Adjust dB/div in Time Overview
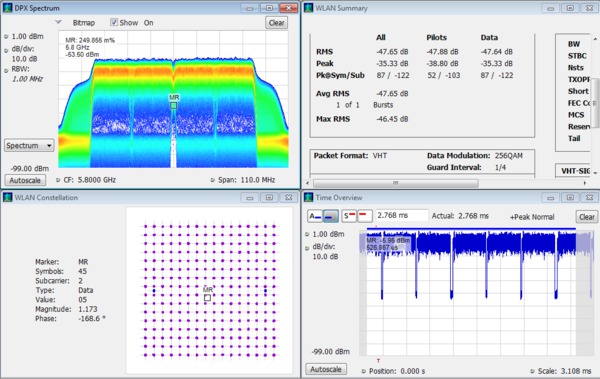600x379 pixels. [325, 256]
